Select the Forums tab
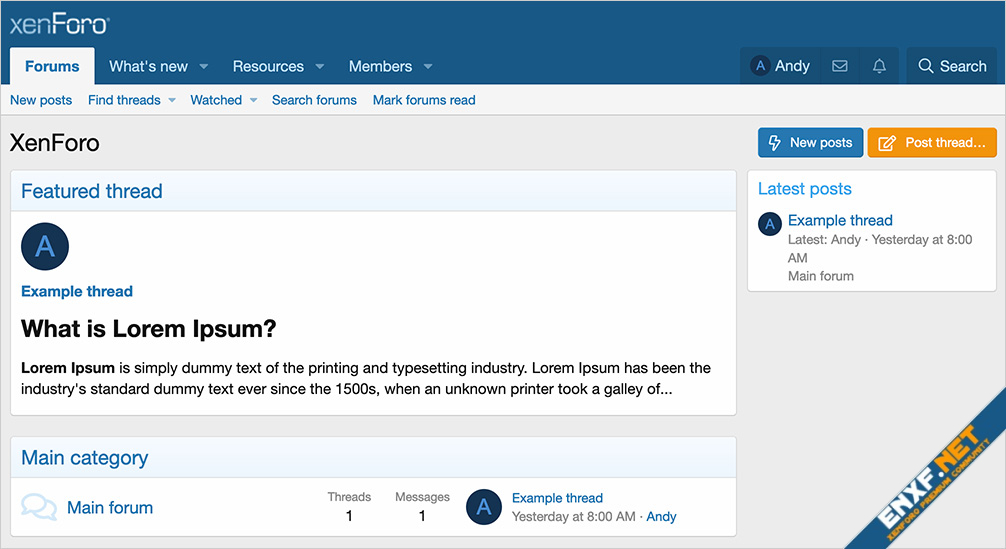Screen dimensions: 1006x549 pyautogui.click(x=52, y=66)
